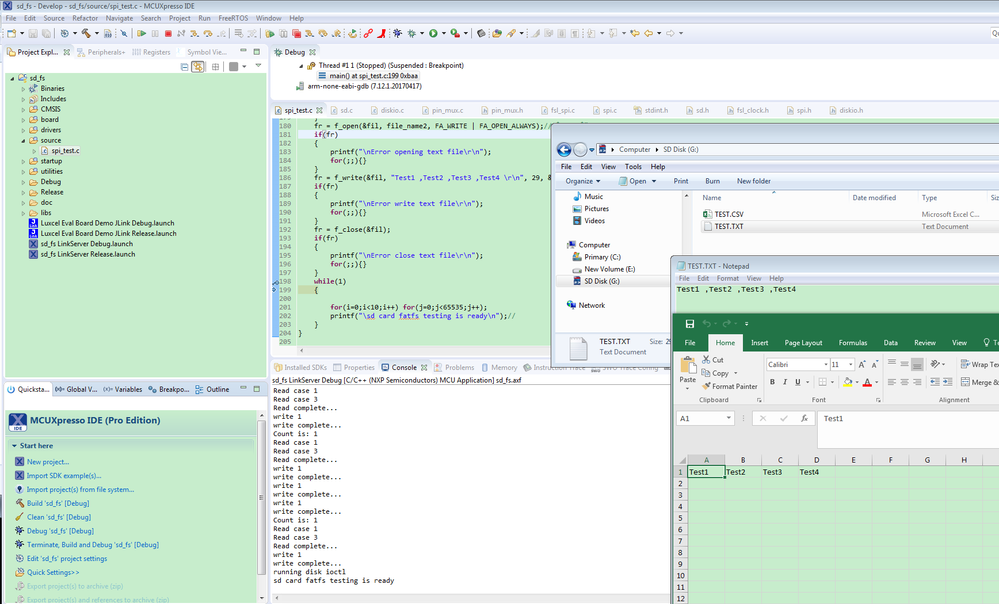Click the 'Import SDK example(s)...' link
Screen dimensions: 999x604
click(64, 476)
